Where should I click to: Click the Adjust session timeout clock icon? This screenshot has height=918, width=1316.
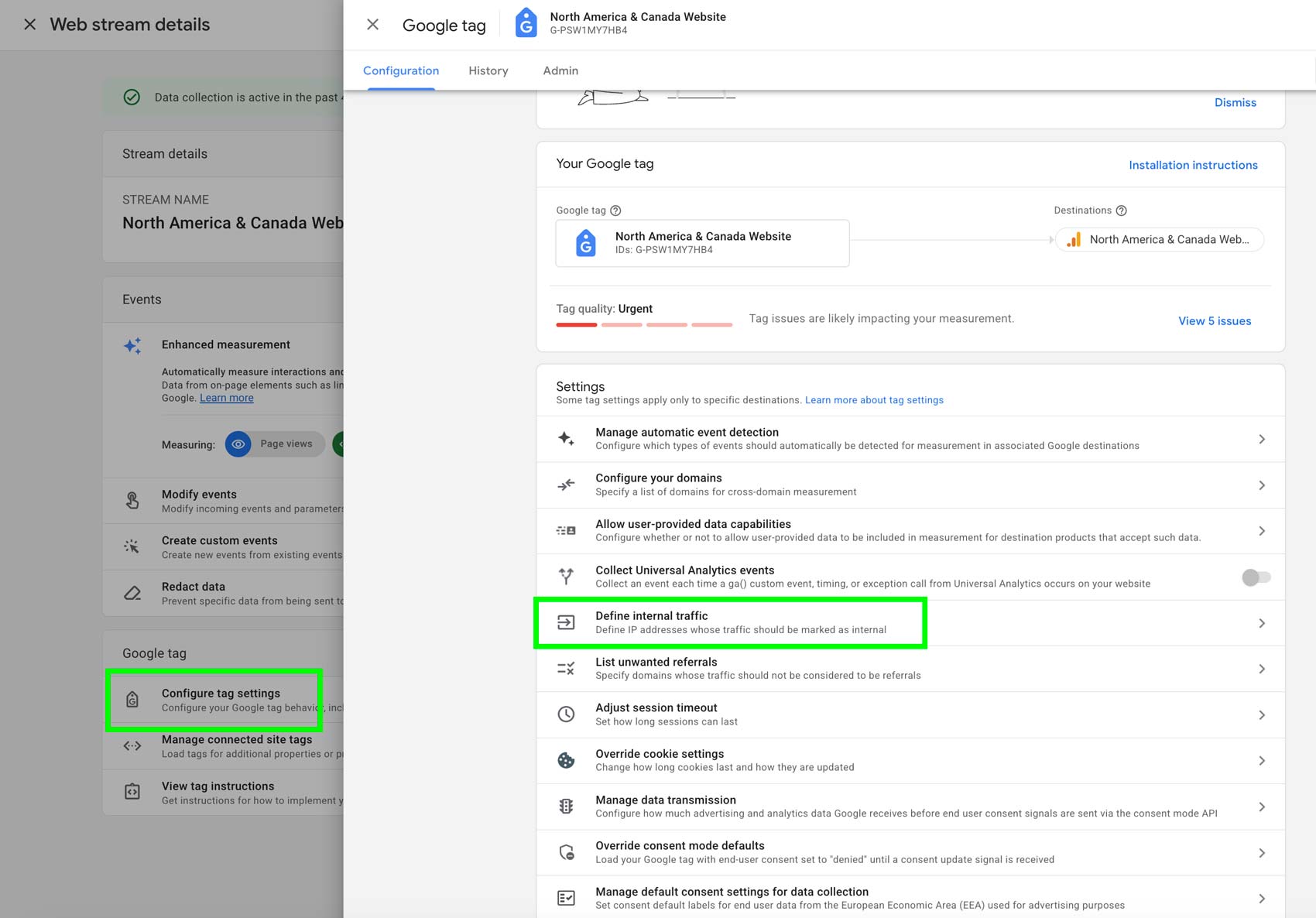tap(567, 714)
